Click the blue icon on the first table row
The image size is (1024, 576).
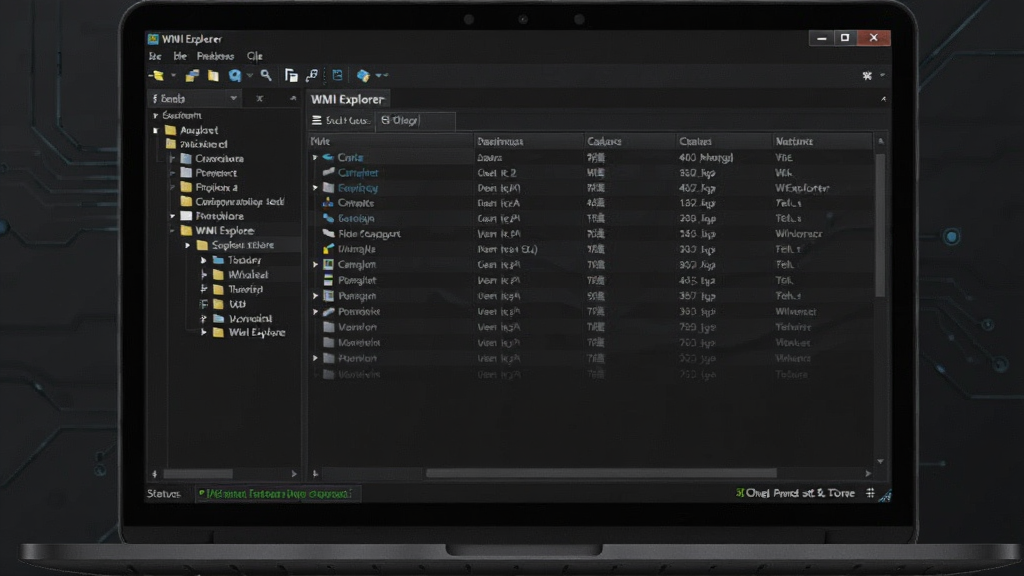(328, 157)
